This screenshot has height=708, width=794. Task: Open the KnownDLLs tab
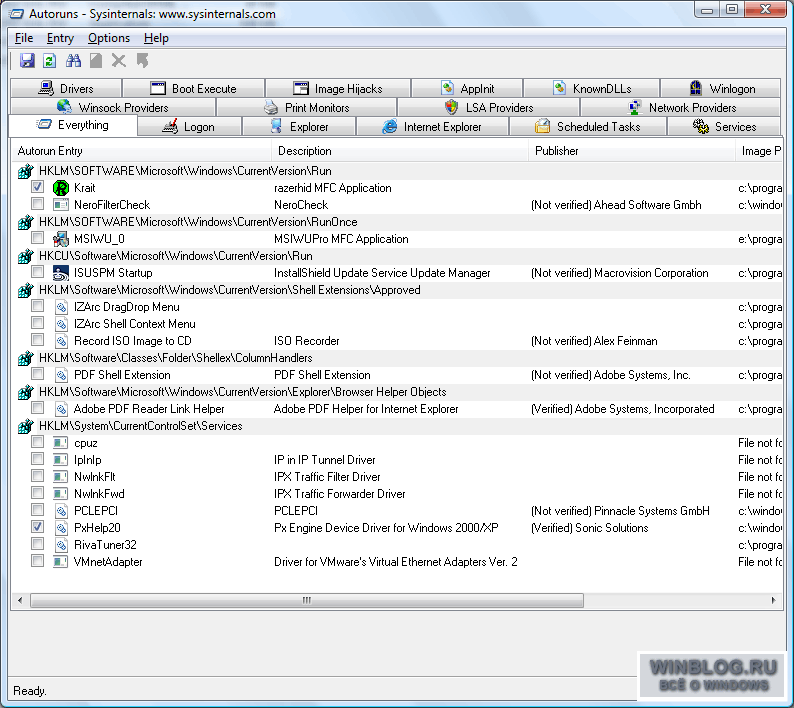(x=591, y=89)
